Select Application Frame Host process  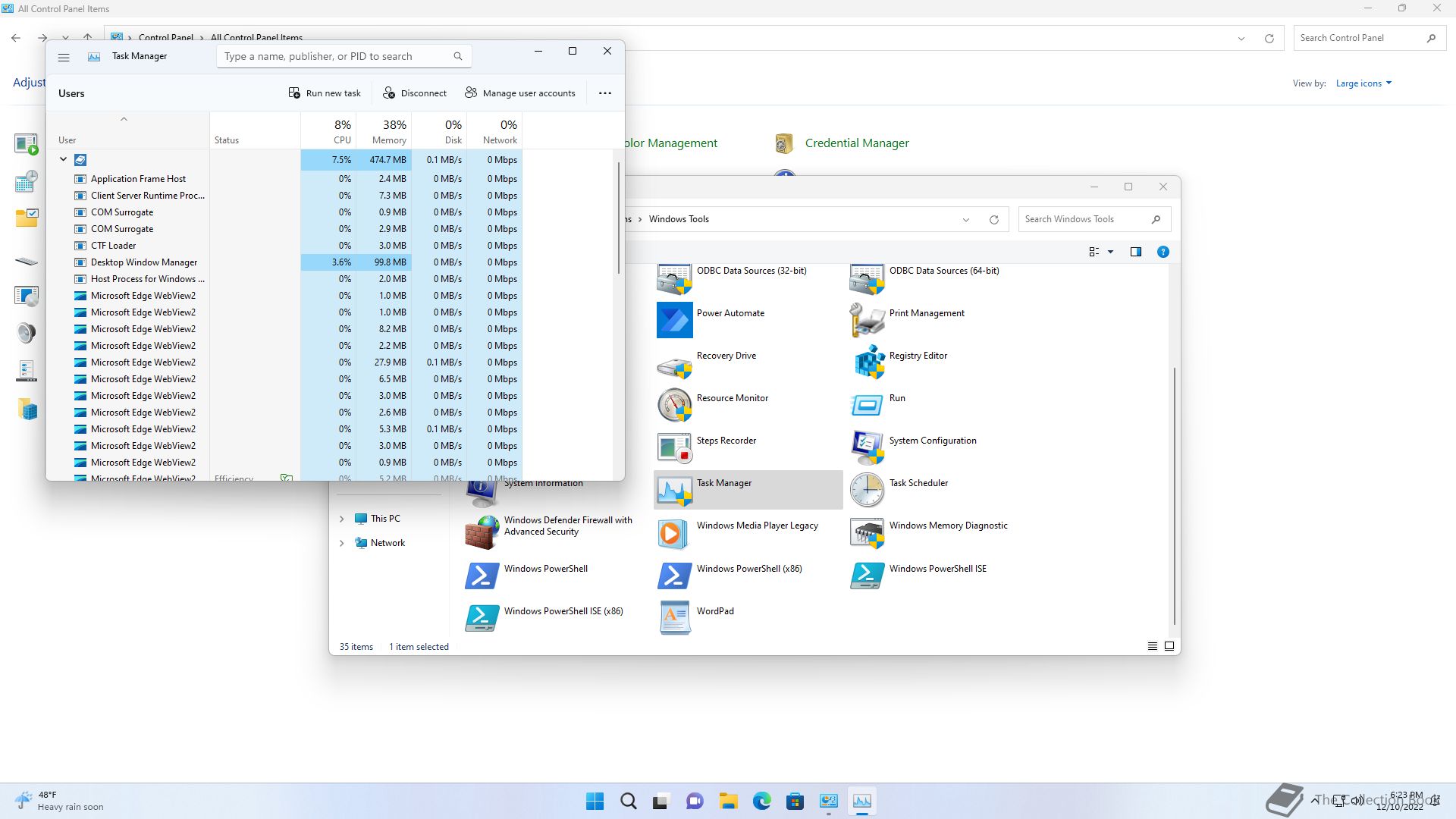point(284,179)
